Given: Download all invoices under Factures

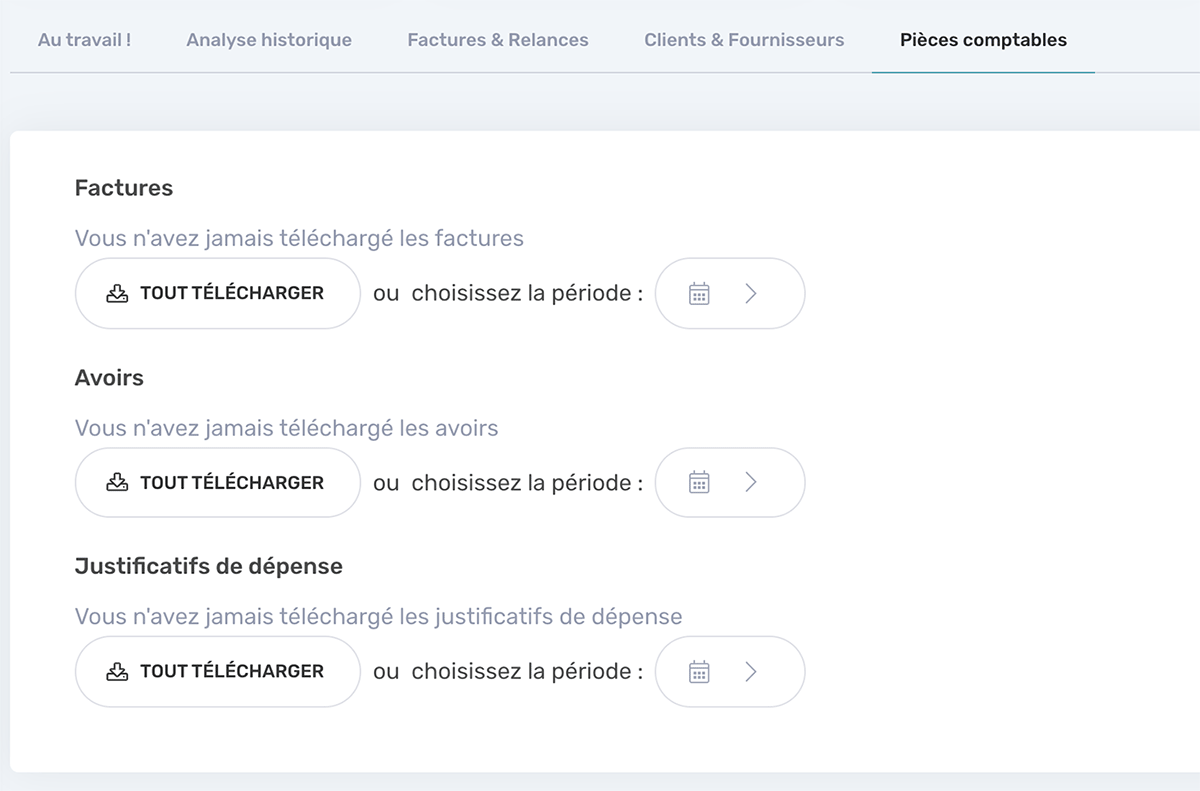Looking at the screenshot, I should click(217, 293).
